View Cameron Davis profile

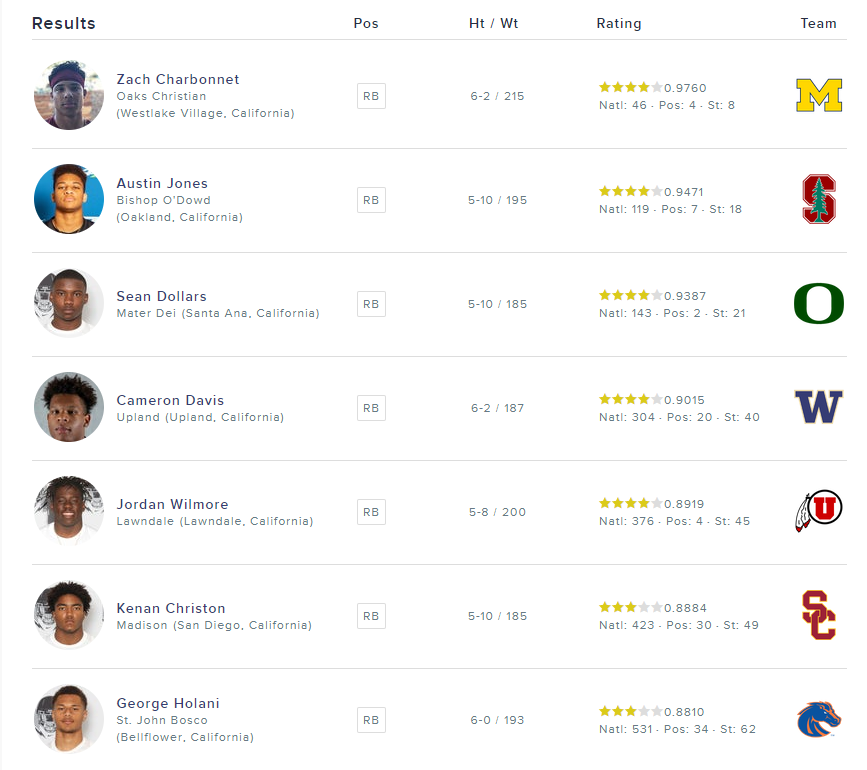point(170,400)
